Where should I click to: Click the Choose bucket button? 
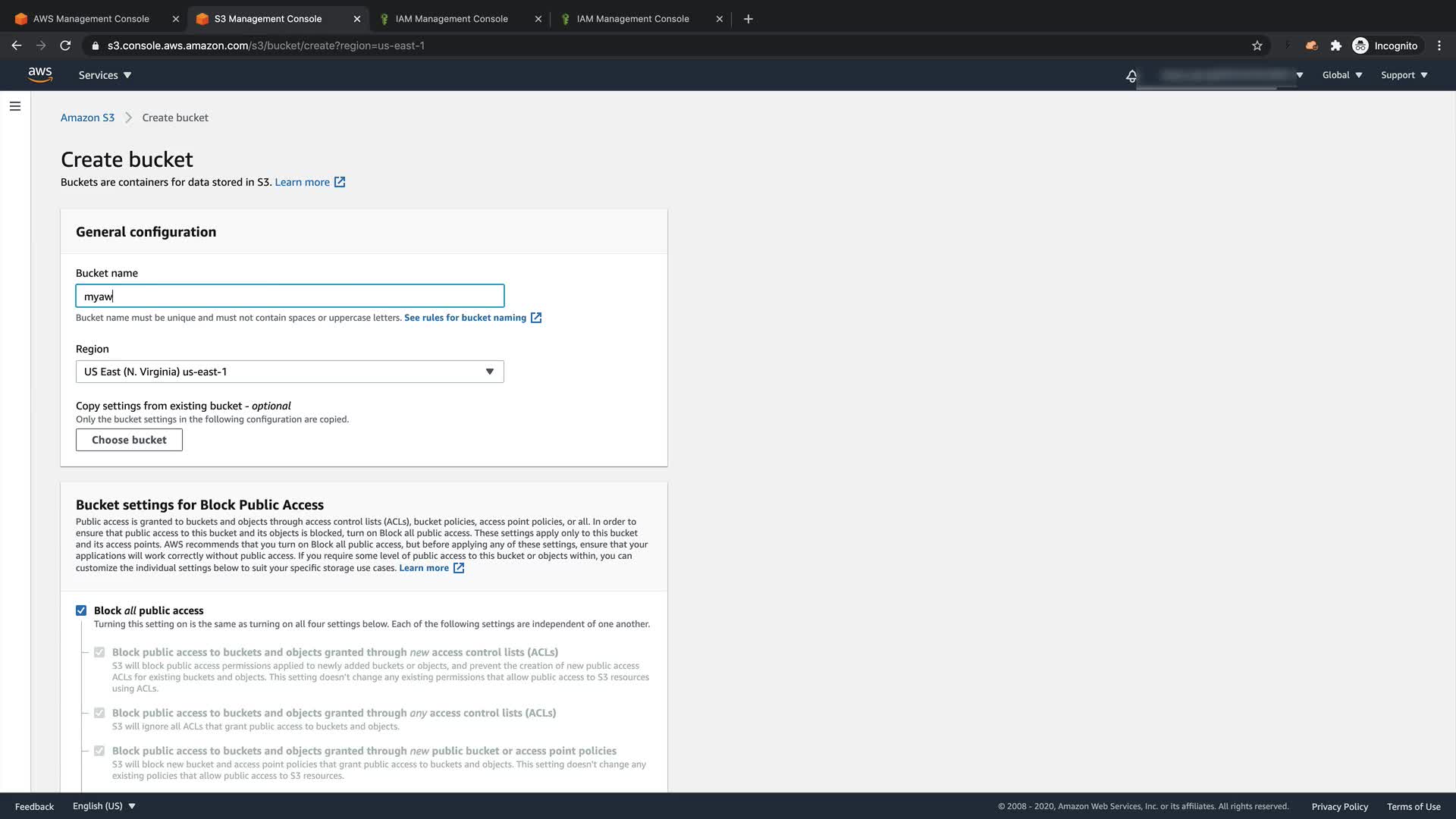[129, 440]
